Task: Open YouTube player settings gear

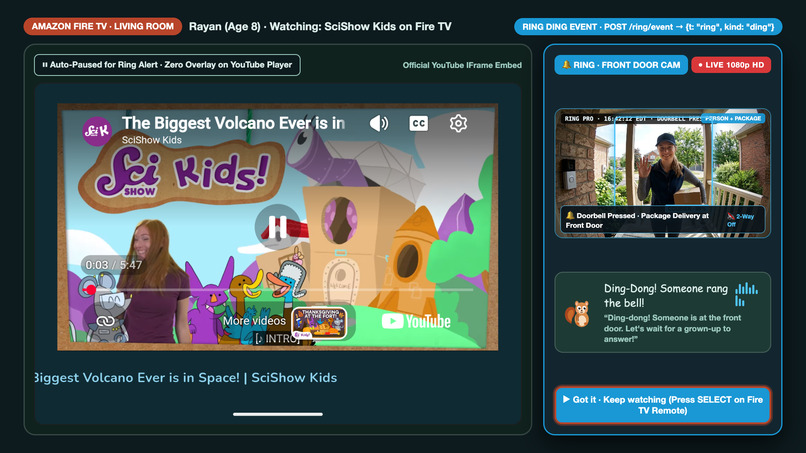Action: pyautogui.click(x=458, y=123)
